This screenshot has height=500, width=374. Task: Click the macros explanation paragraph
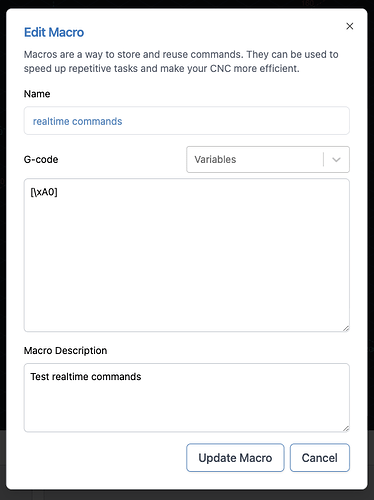(x=181, y=61)
